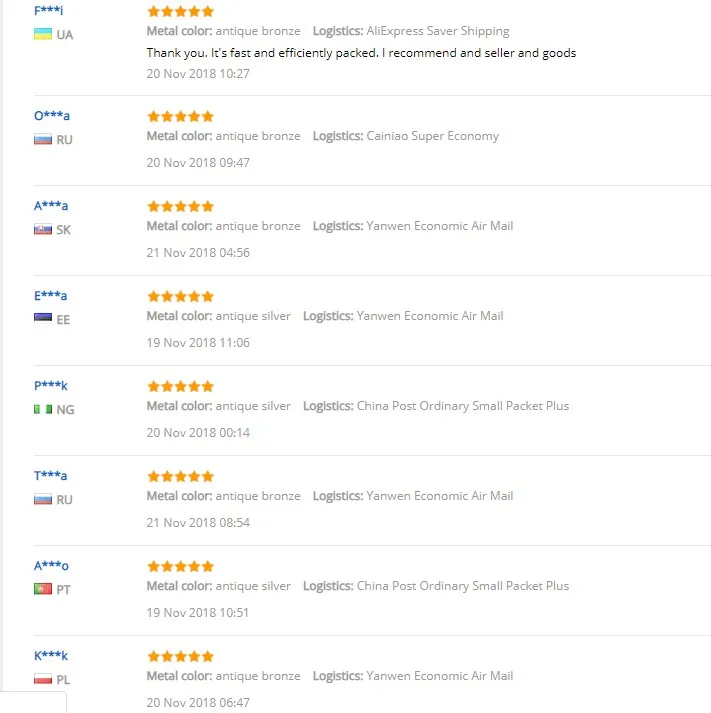Click the Estonia flag beside EE
Viewport: 711px width, 713px height.
tap(43, 317)
